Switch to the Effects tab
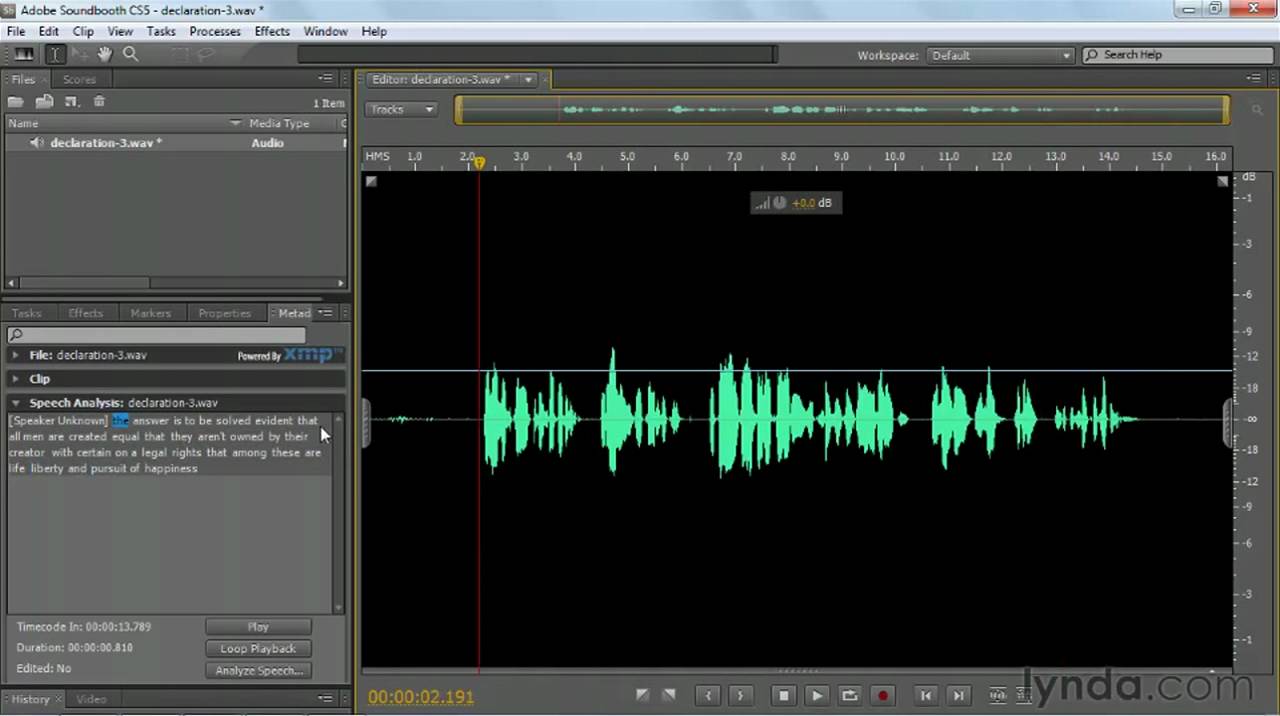This screenshot has width=1280, height=716. click(86, 313)
